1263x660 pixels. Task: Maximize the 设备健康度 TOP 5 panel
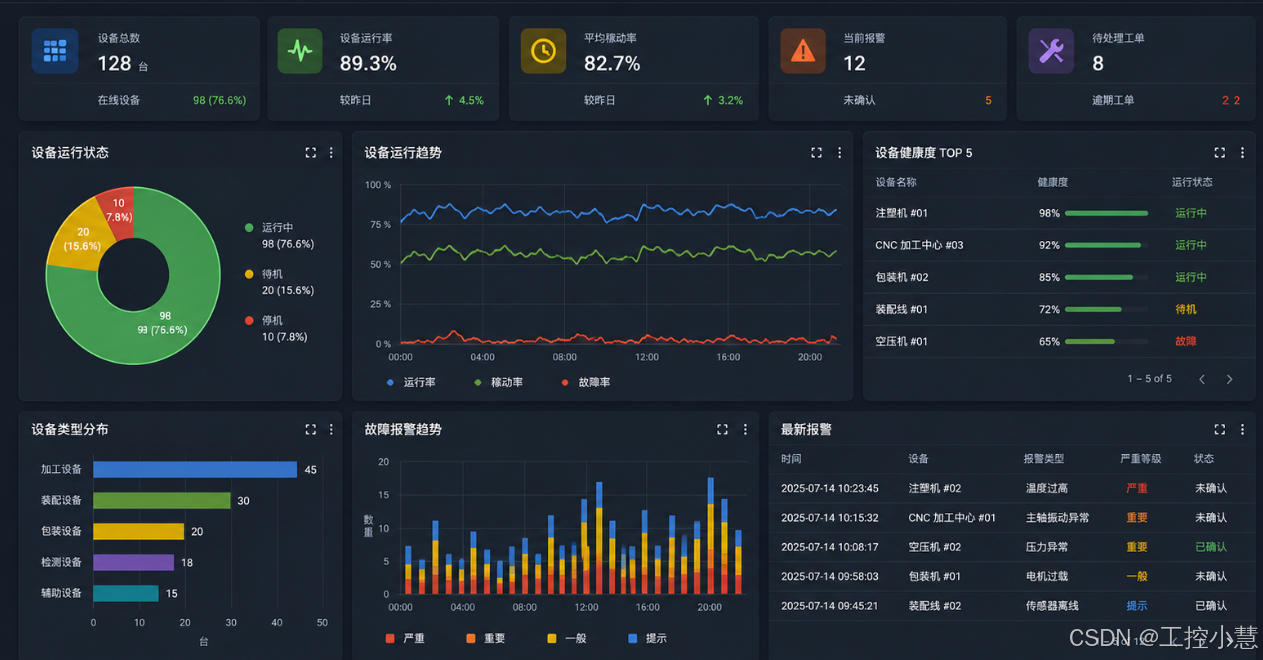(1219, 153)
